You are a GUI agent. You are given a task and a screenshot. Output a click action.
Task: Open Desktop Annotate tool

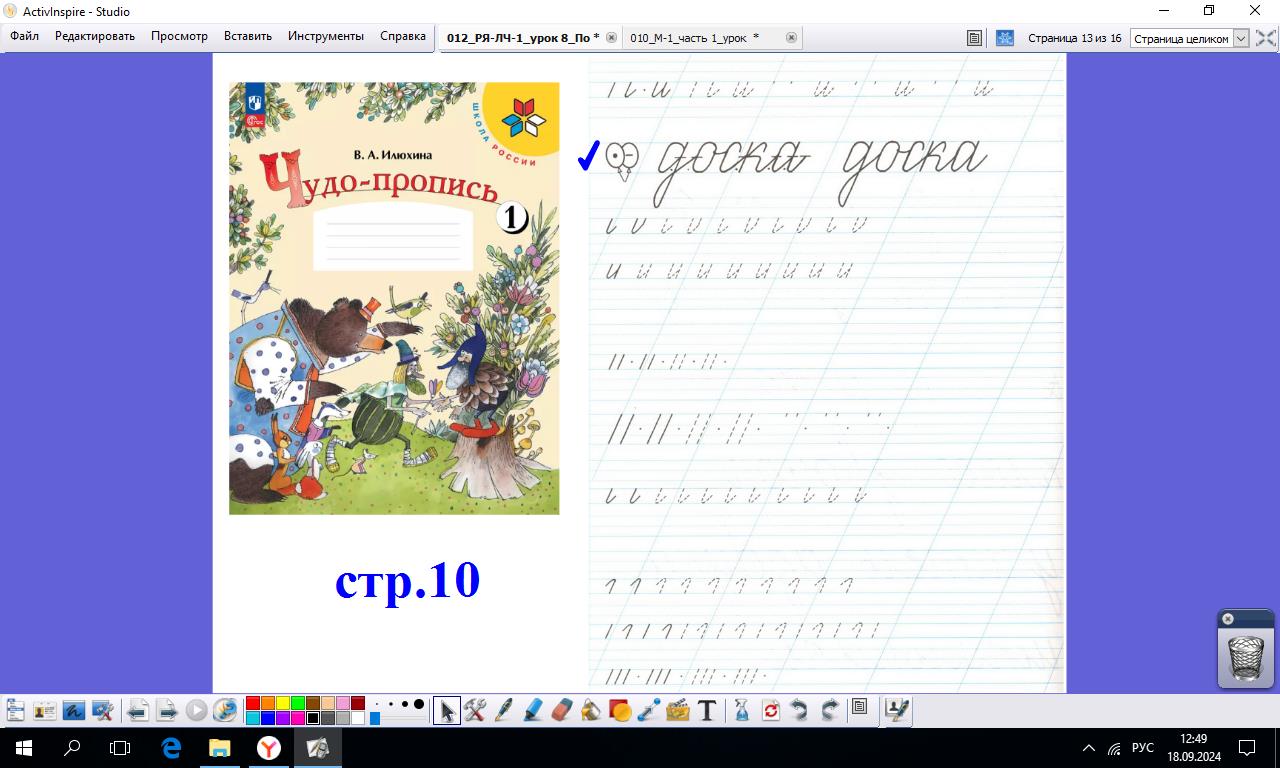pos(73,711)
